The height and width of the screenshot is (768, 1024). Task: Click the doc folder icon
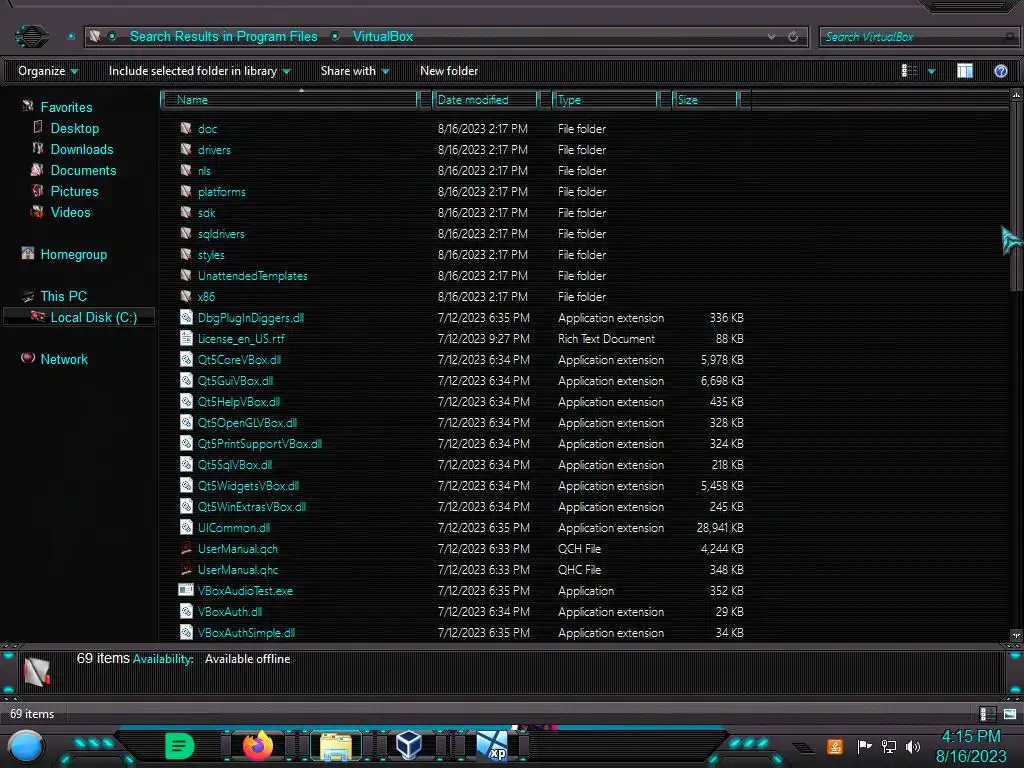pos(186,129)
